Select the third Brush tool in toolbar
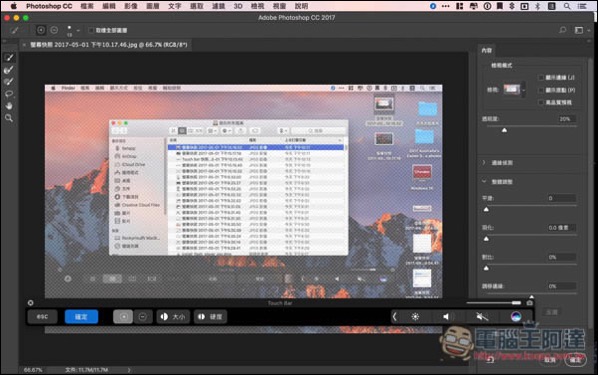The image size is (598, 375). pos(9,82)
